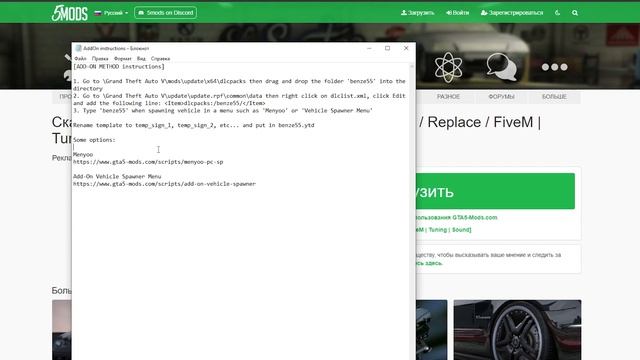Open the Файл menu in Notepad
Screen dimensions: 640x360
click(x=80, y=59)
